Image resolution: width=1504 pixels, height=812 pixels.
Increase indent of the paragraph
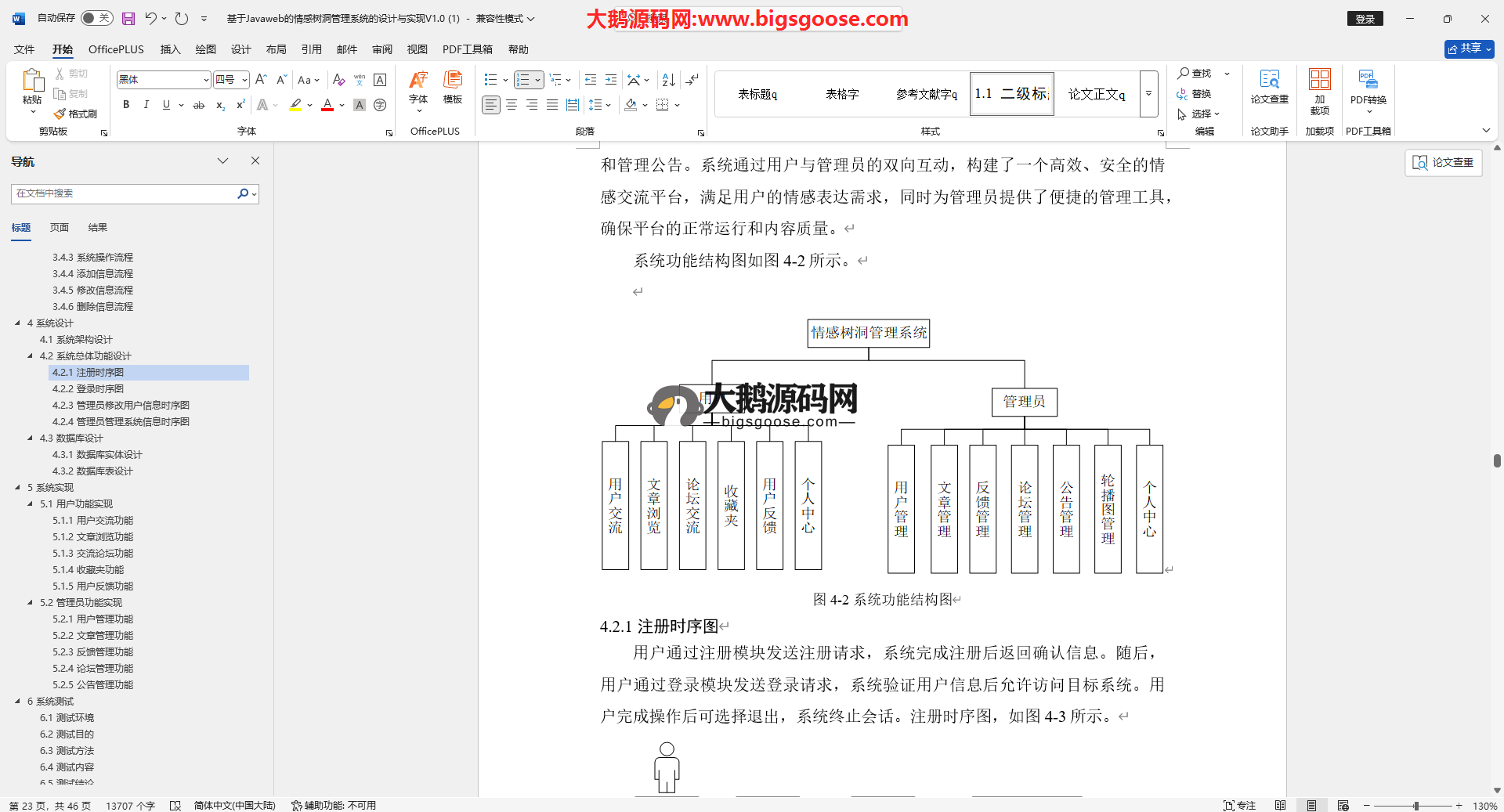(x=611, y=80)
